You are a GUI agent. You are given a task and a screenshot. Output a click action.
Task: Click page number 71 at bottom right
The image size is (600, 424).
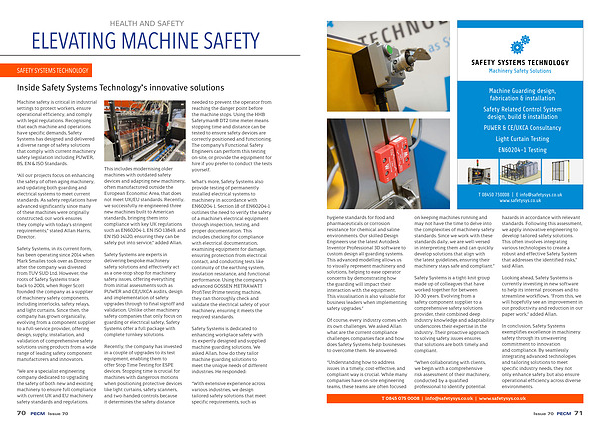(579, 413)
